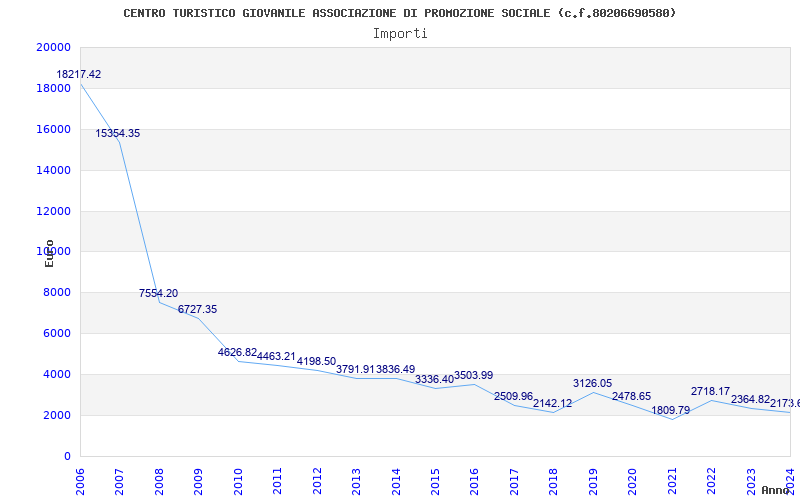Select the 7554.20 value label
The width and height of the screenshot is (800, 500).
tap(159, 293)
